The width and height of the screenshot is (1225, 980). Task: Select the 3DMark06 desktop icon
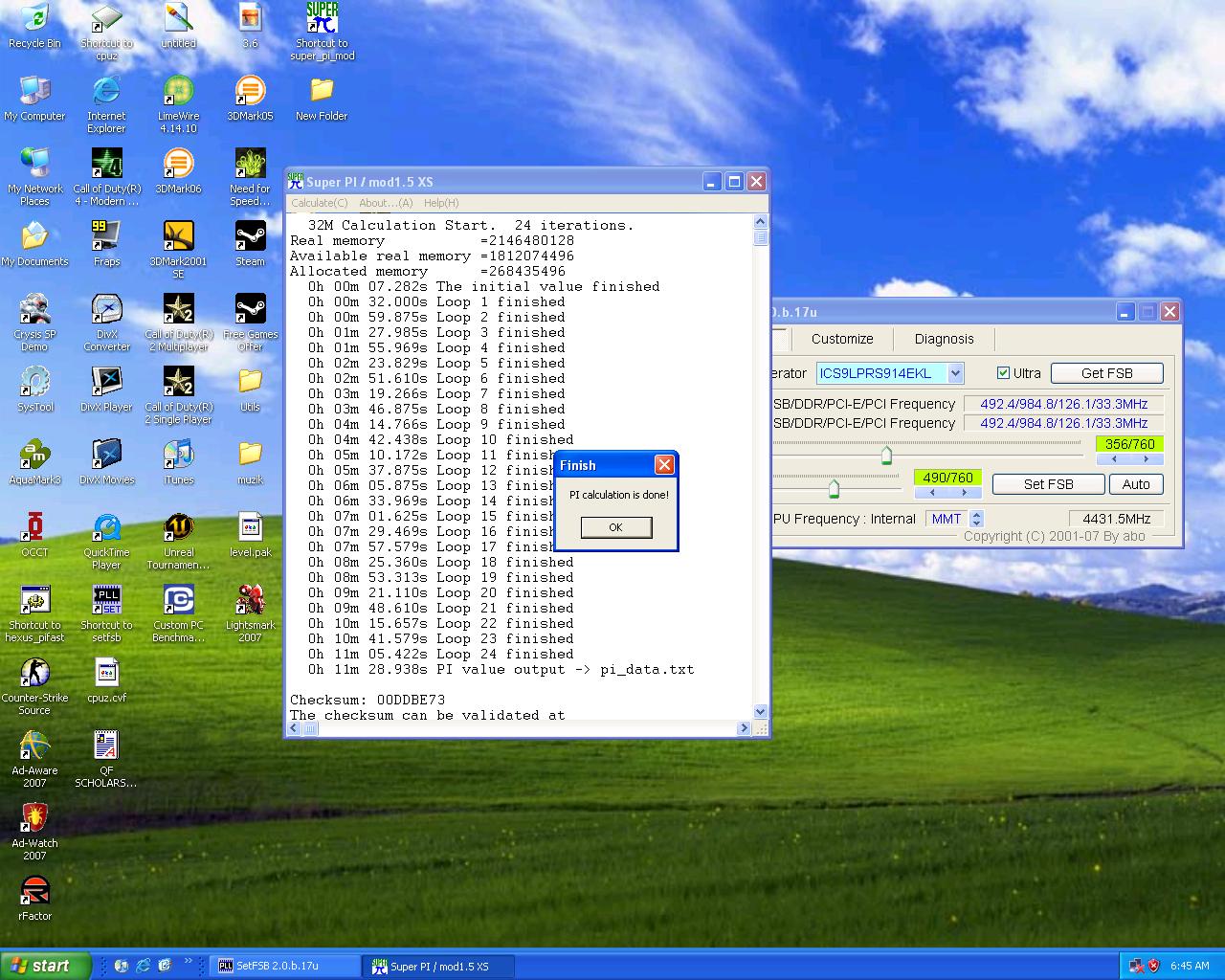coord(178,171)
